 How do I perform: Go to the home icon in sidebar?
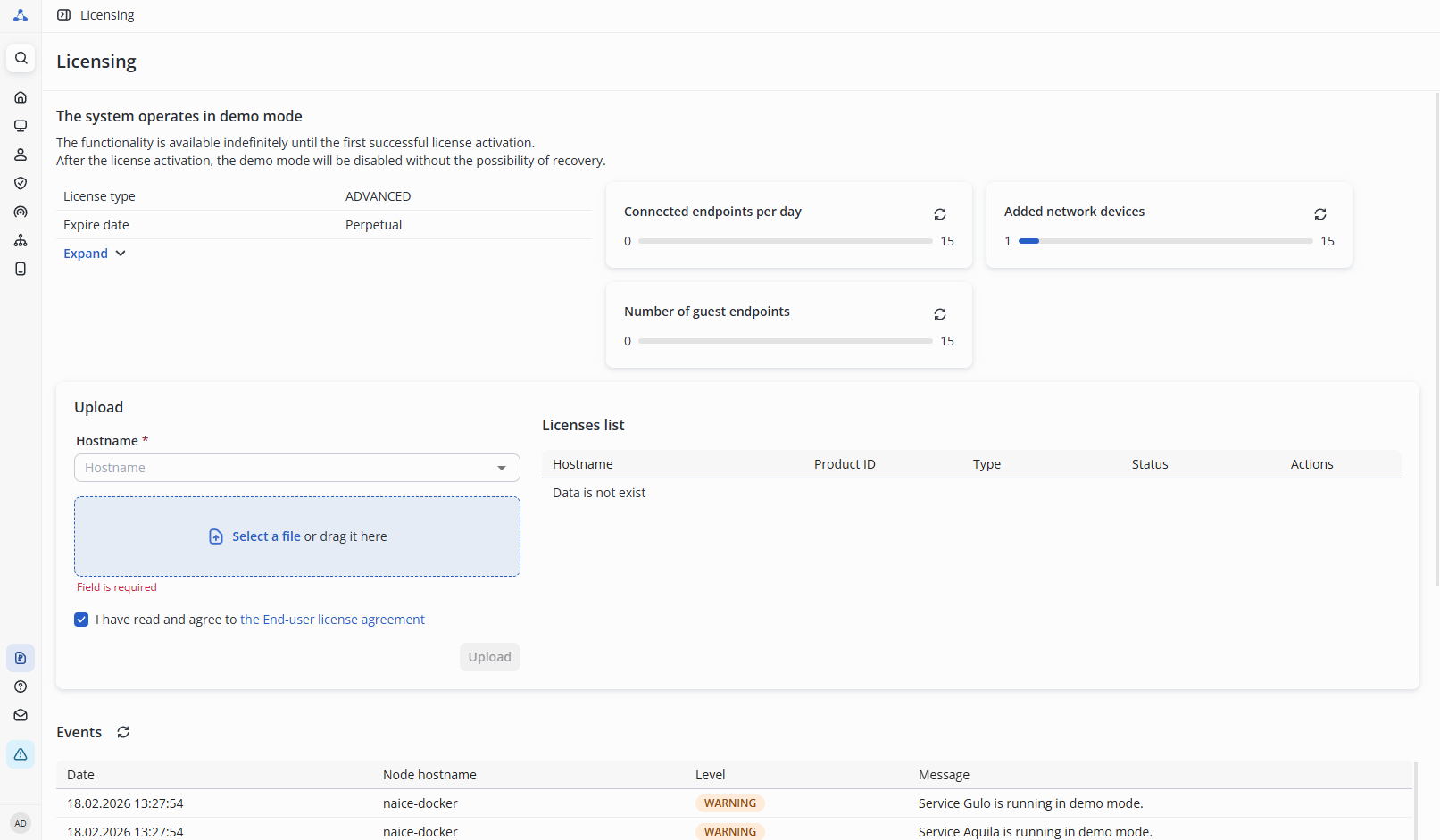click(x=21, y=97)
